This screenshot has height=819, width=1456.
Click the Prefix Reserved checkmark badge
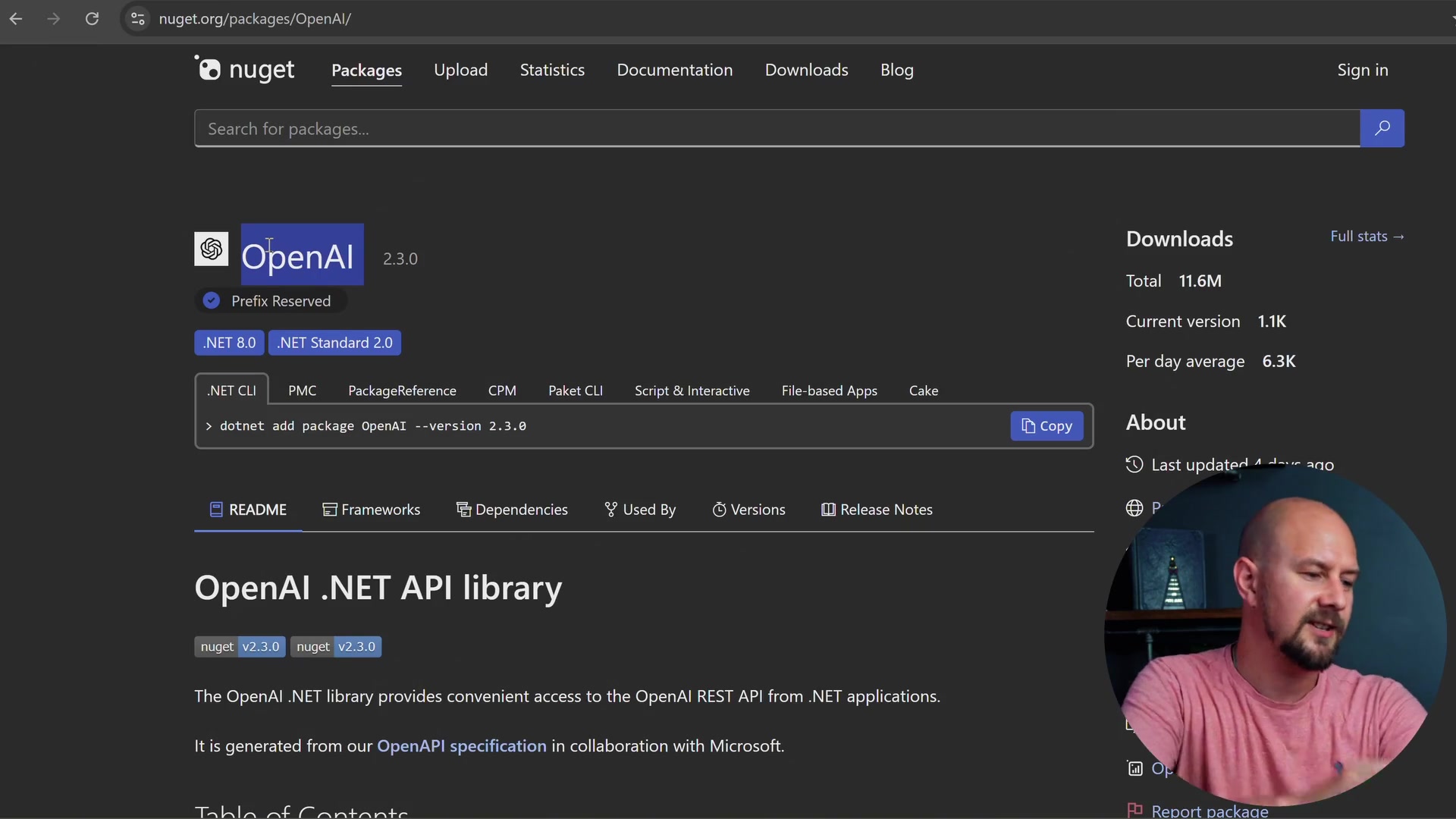pyautogui.click(x=210, y=300)
